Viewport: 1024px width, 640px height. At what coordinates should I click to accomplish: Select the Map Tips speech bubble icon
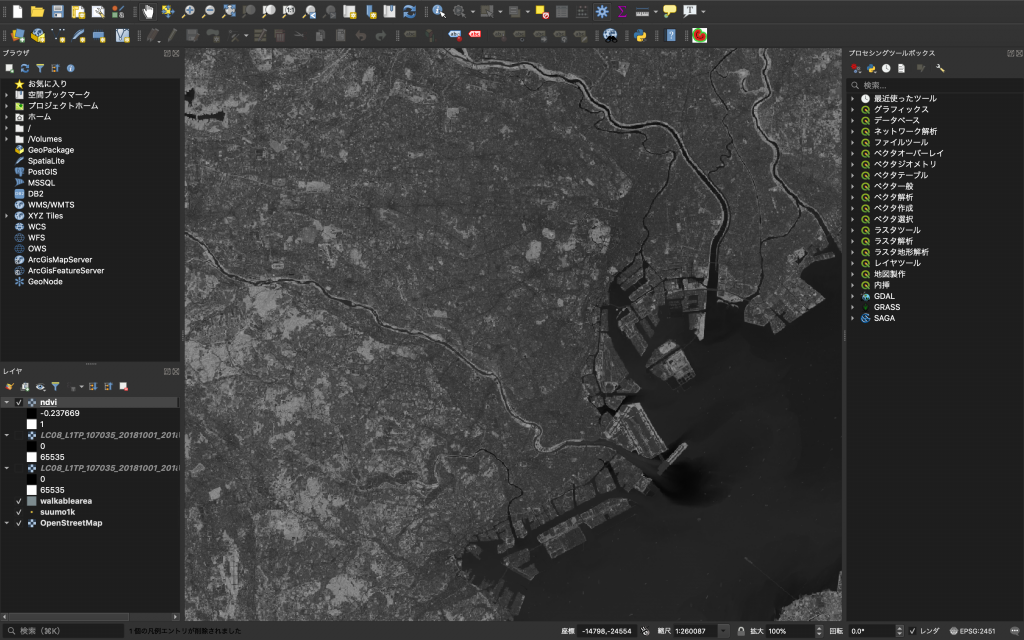click(669, 11)
